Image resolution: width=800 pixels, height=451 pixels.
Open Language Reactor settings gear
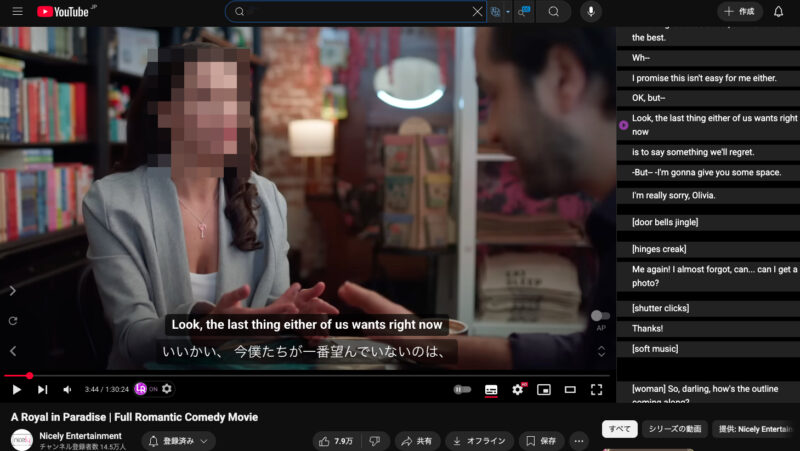click(167, 389)
